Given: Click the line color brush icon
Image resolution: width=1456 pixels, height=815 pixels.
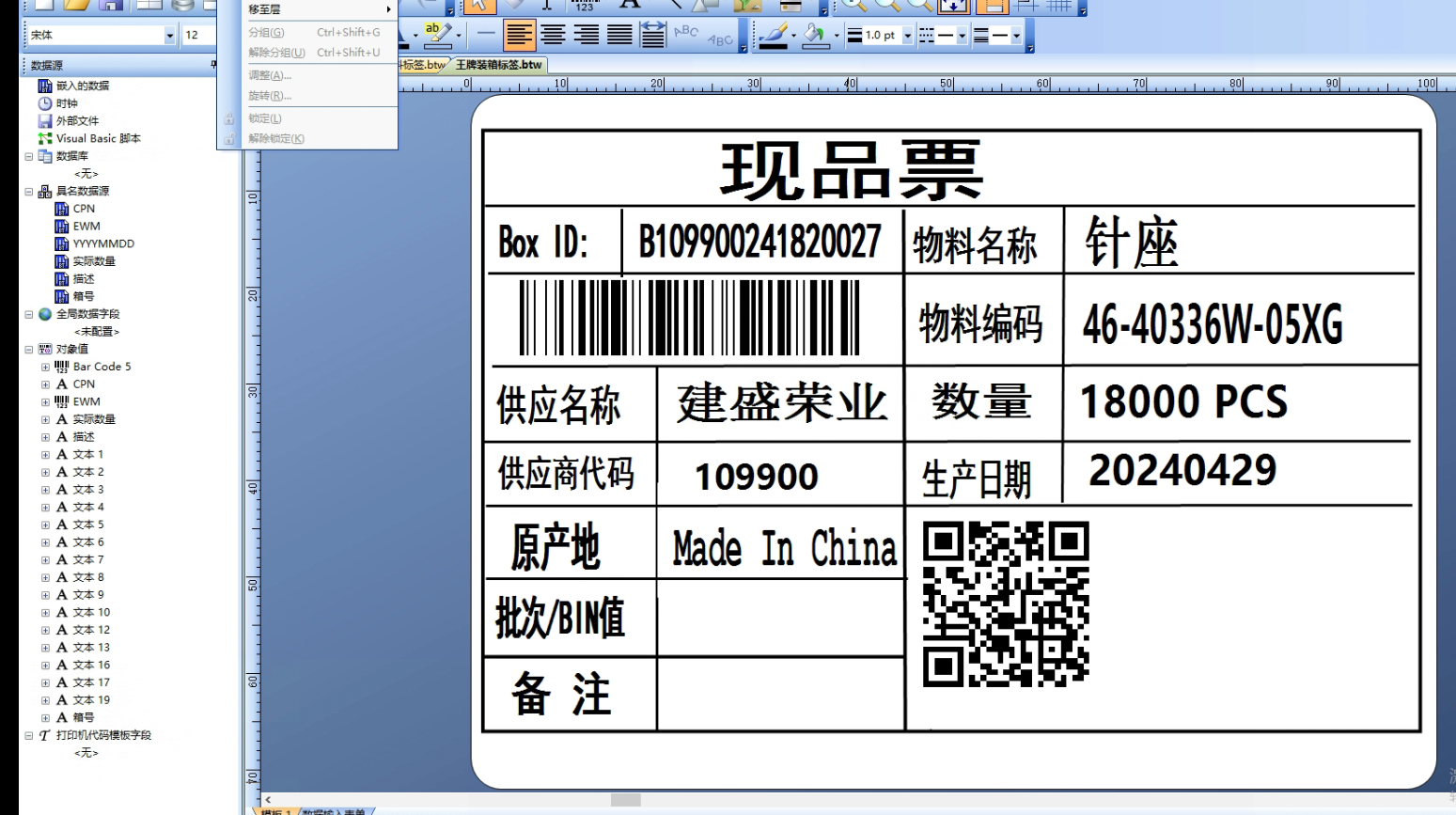Looking at the screenshot, I should (774, 36).
